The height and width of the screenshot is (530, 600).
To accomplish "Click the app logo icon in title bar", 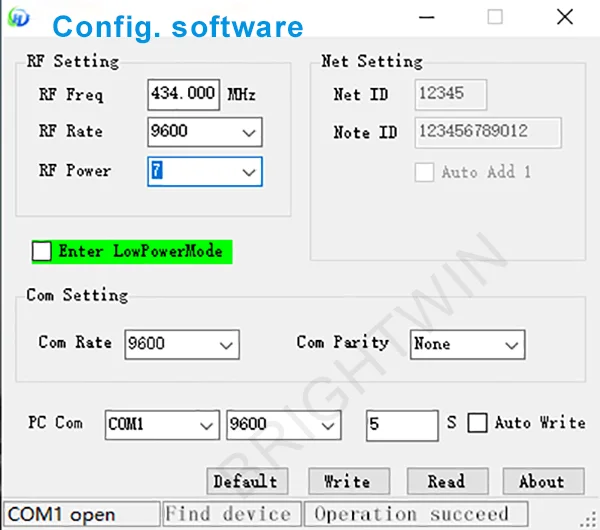I will tap(18, 17).
